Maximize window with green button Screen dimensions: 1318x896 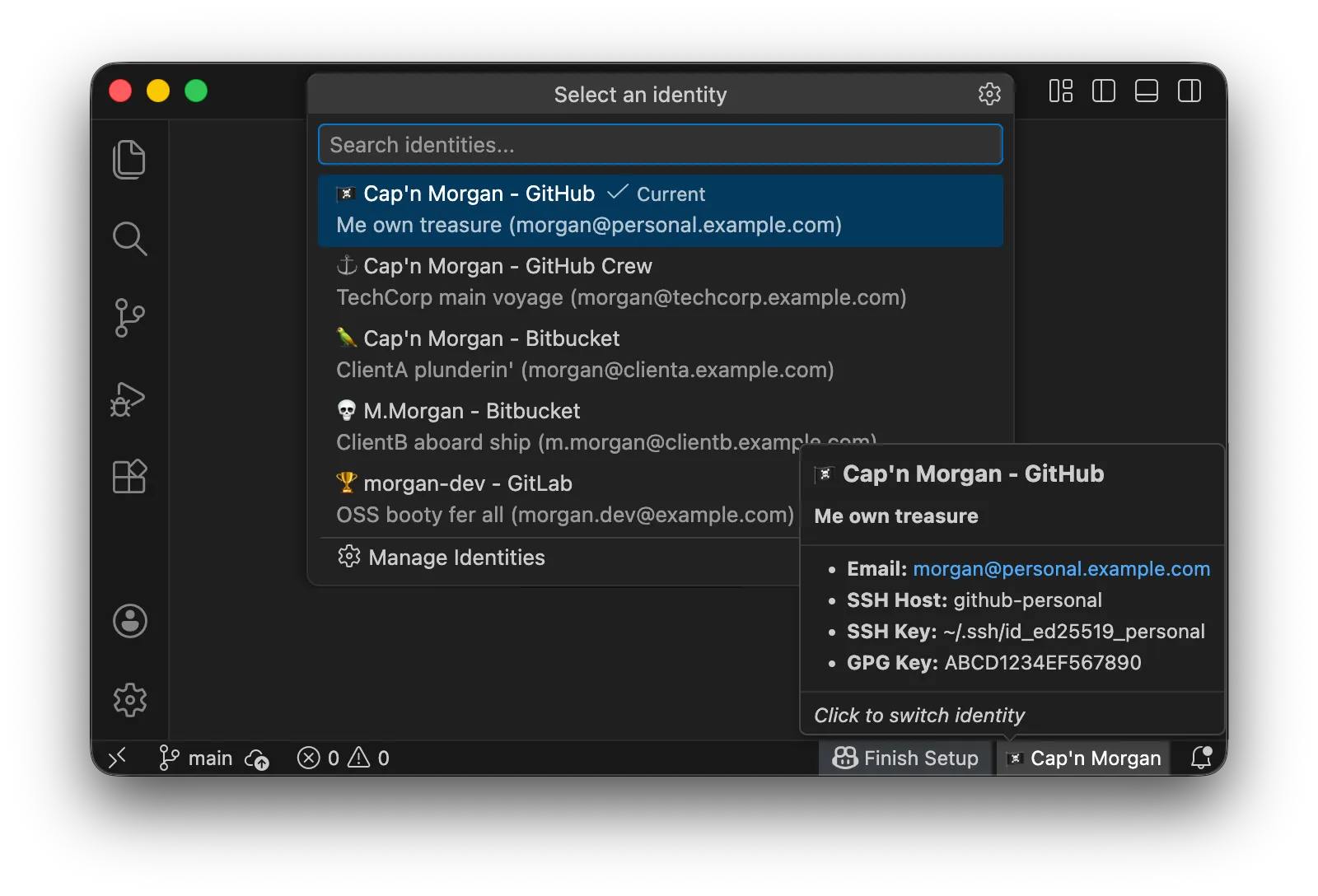pyautogui.click(x=196, y=91)
